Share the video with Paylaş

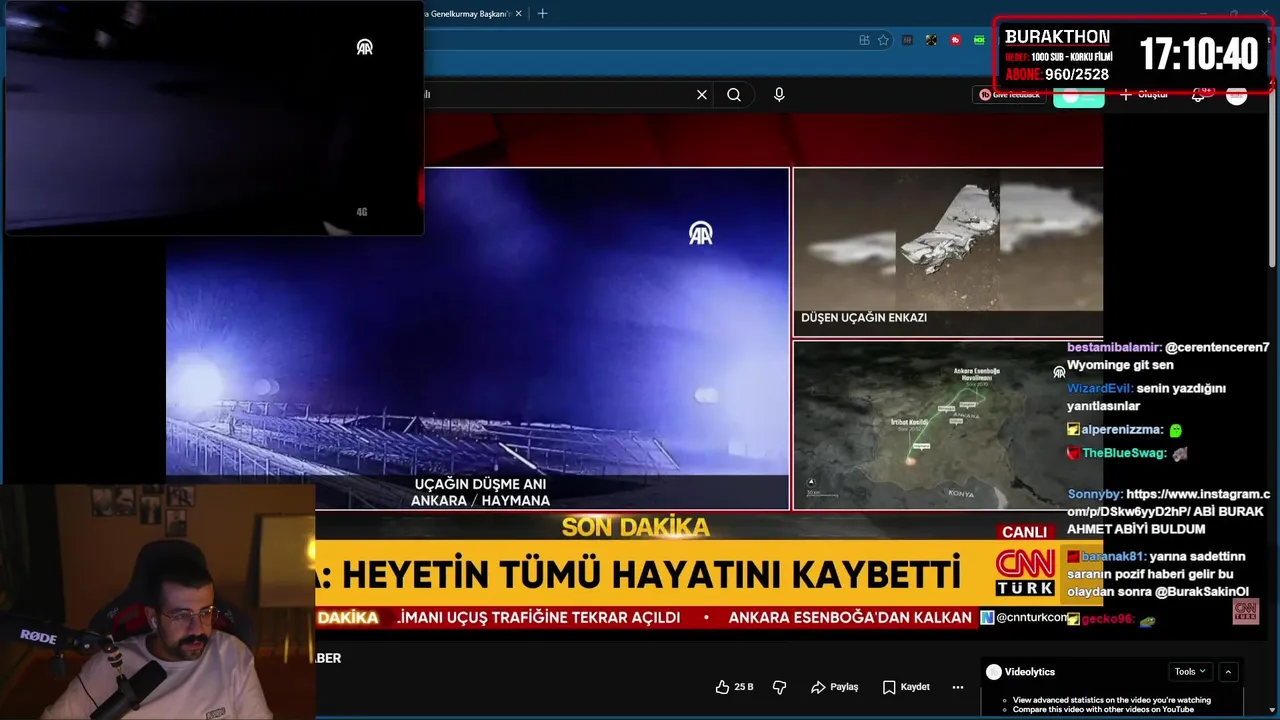coord(835,687)
